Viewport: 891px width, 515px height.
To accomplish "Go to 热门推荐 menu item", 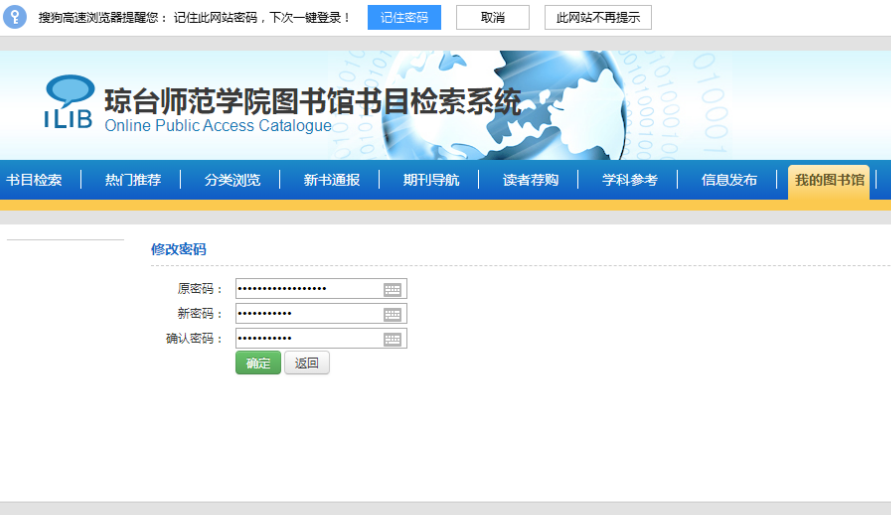I will point(133,180).
